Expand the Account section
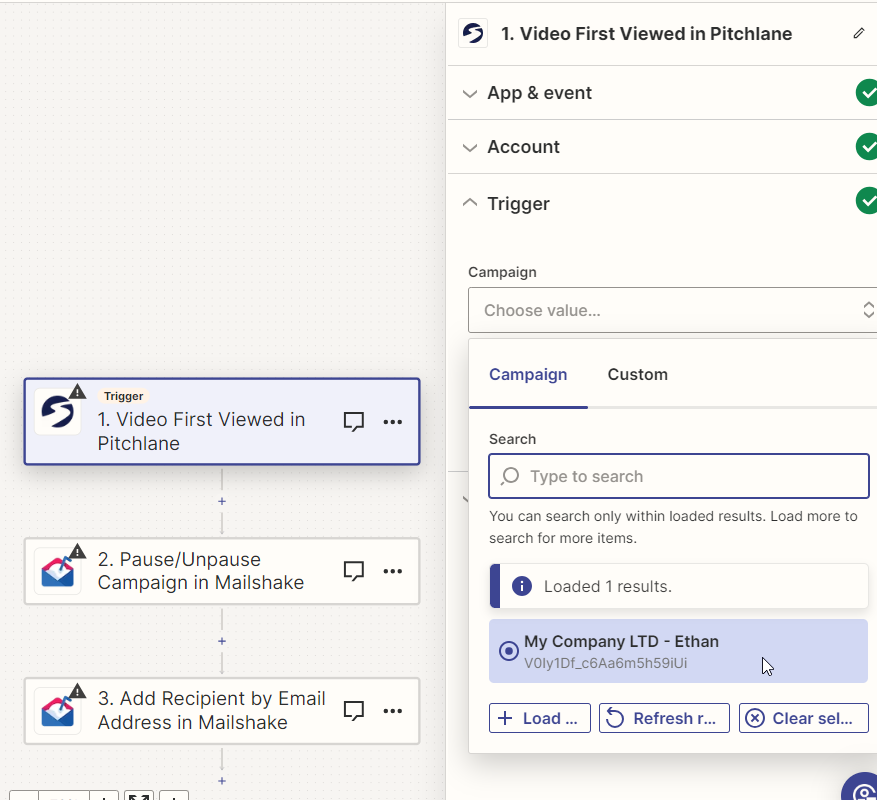This screenshot has height=800, width=877. pyautogui.click(x=470, y=147)
